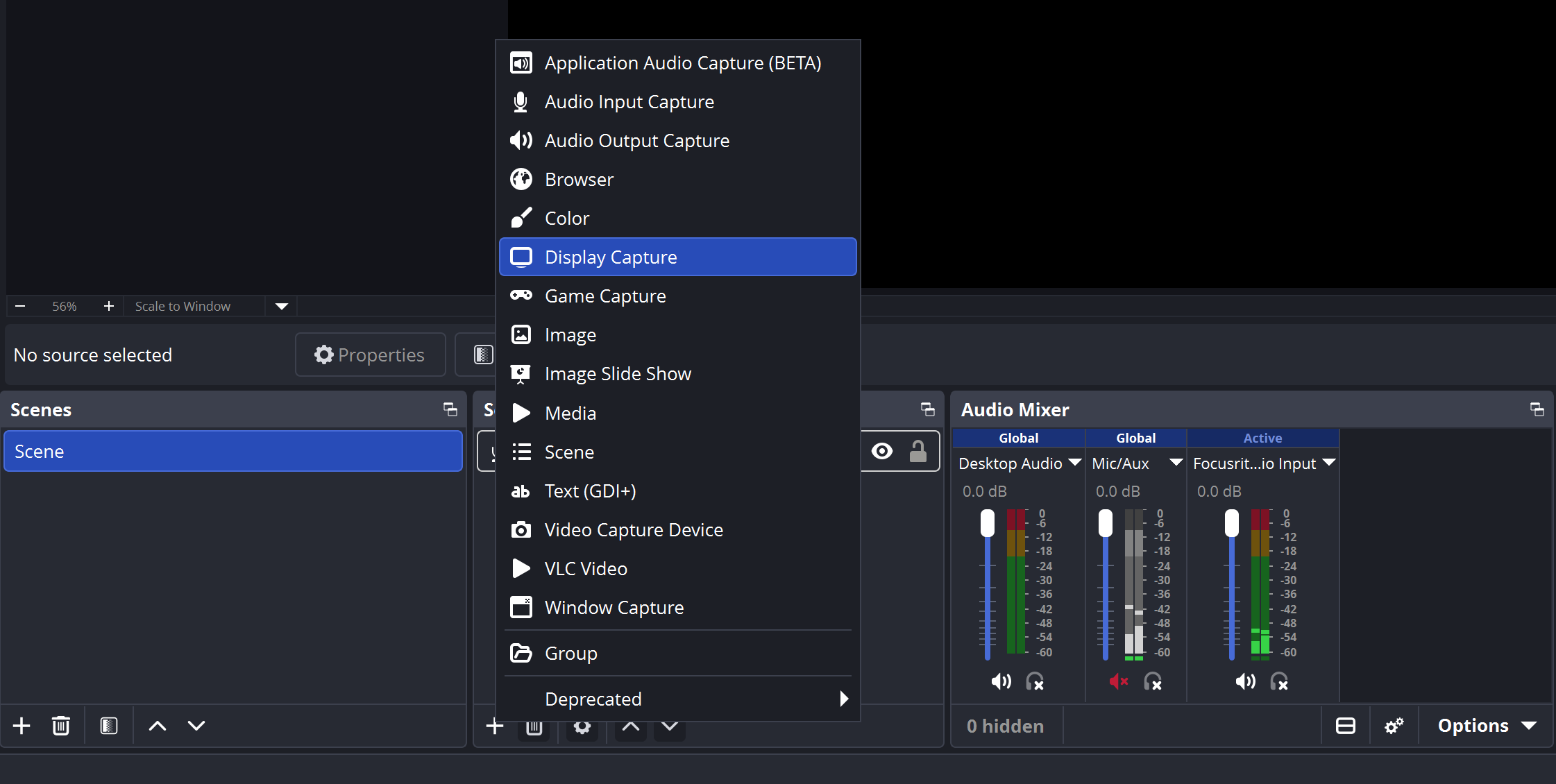
Task: Remove selected scene with trash icon
Action: click(61, 726)
